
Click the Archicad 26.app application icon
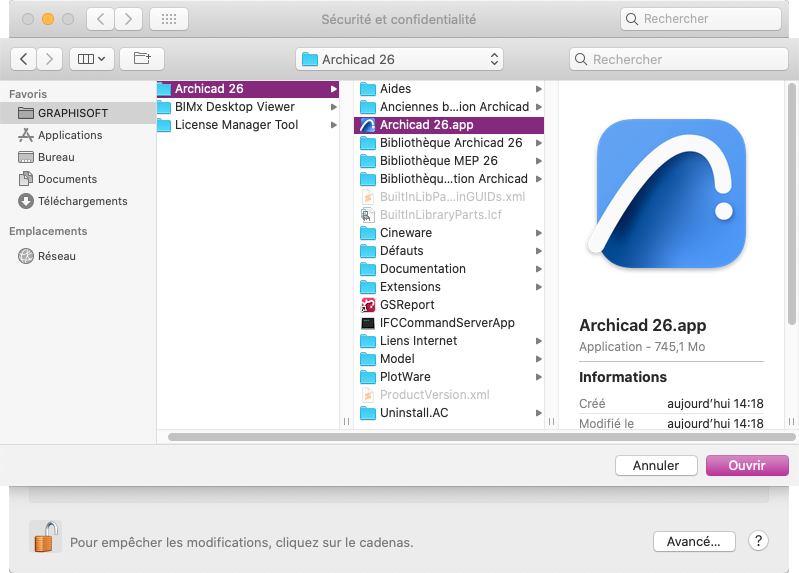(x=367, y=125)
